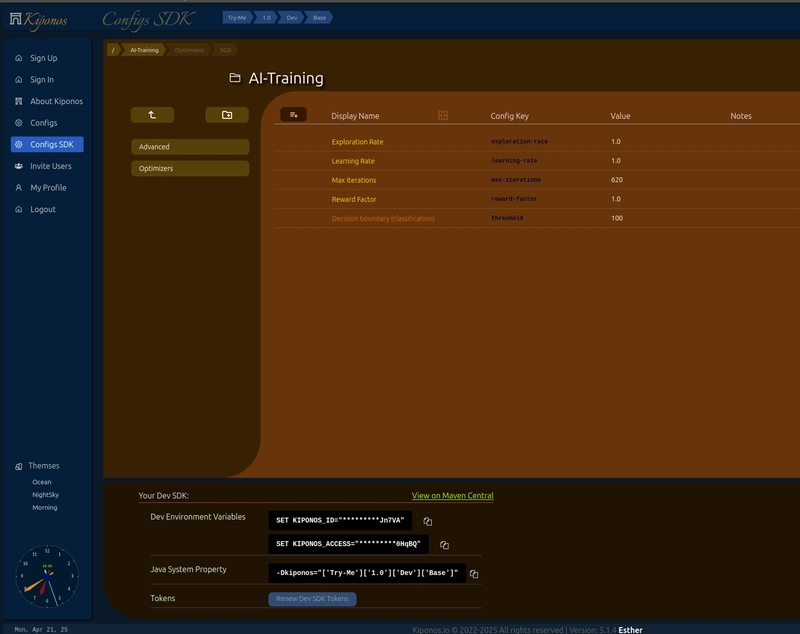Click the Learning Rate display name
The image size is (800, 634).
pos(353,161)
